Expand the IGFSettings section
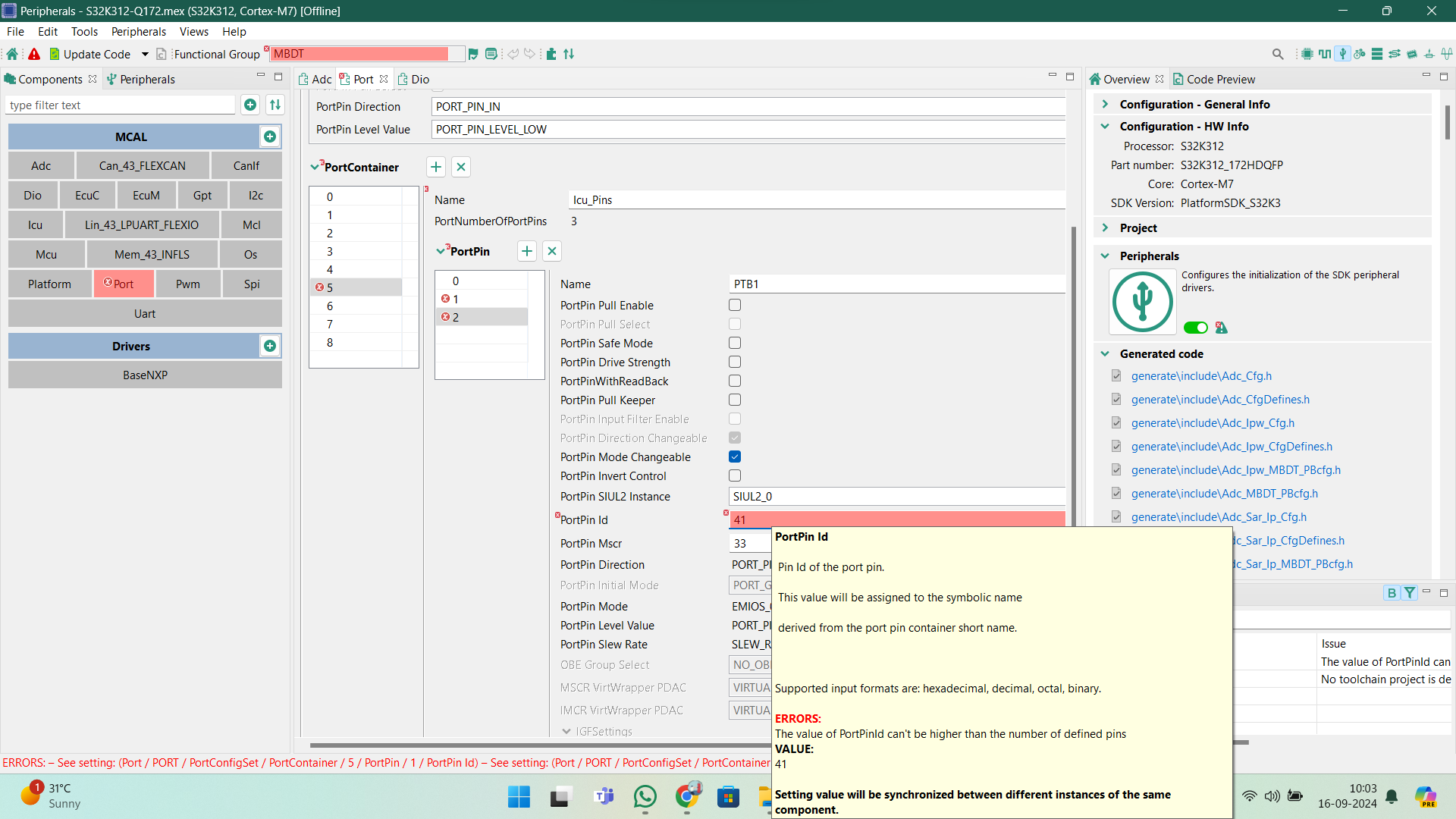Viewport: 1456px width, 819px height. click(566, 731)
